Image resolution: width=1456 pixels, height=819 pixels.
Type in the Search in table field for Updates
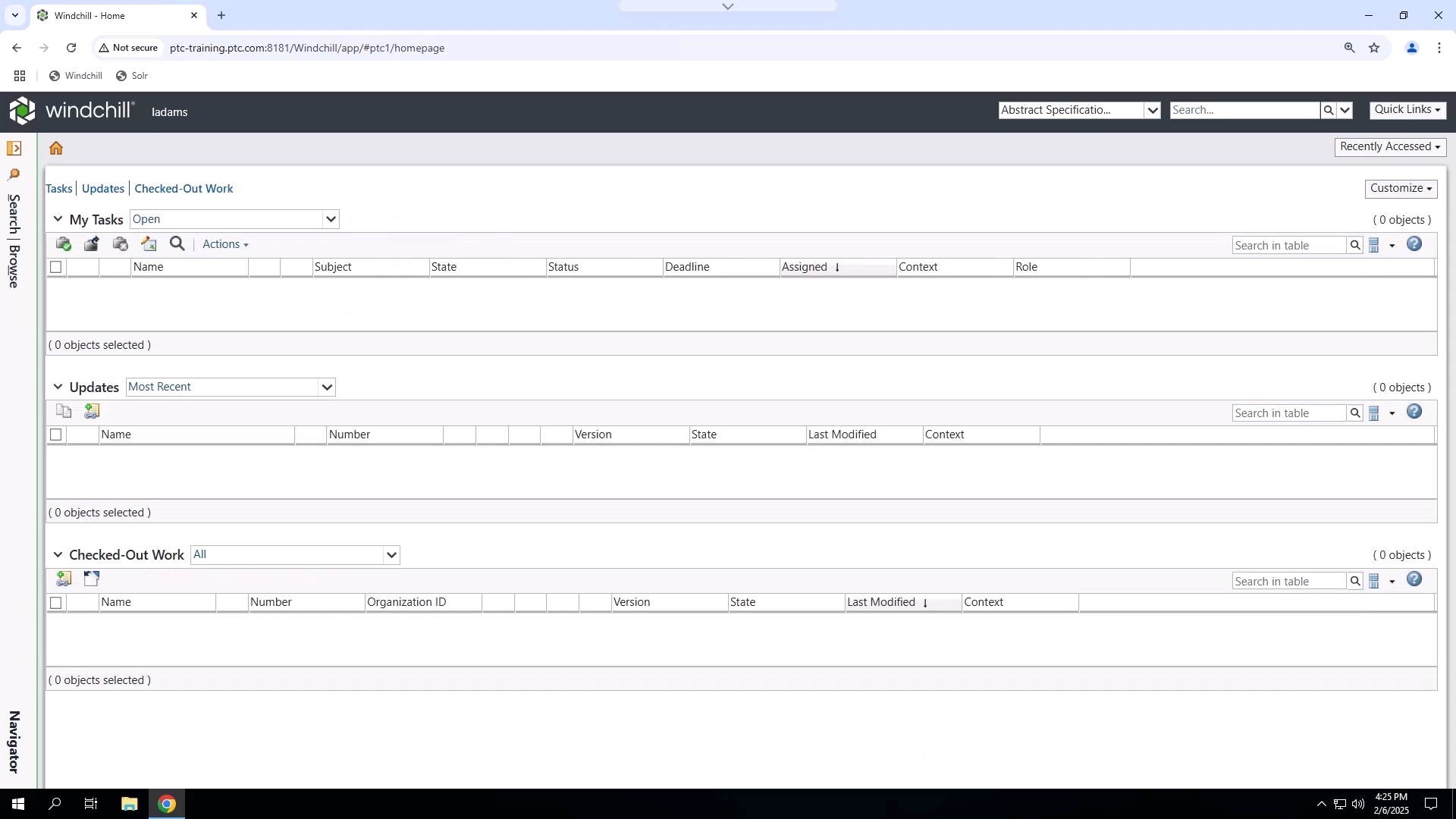point(1289,413)
